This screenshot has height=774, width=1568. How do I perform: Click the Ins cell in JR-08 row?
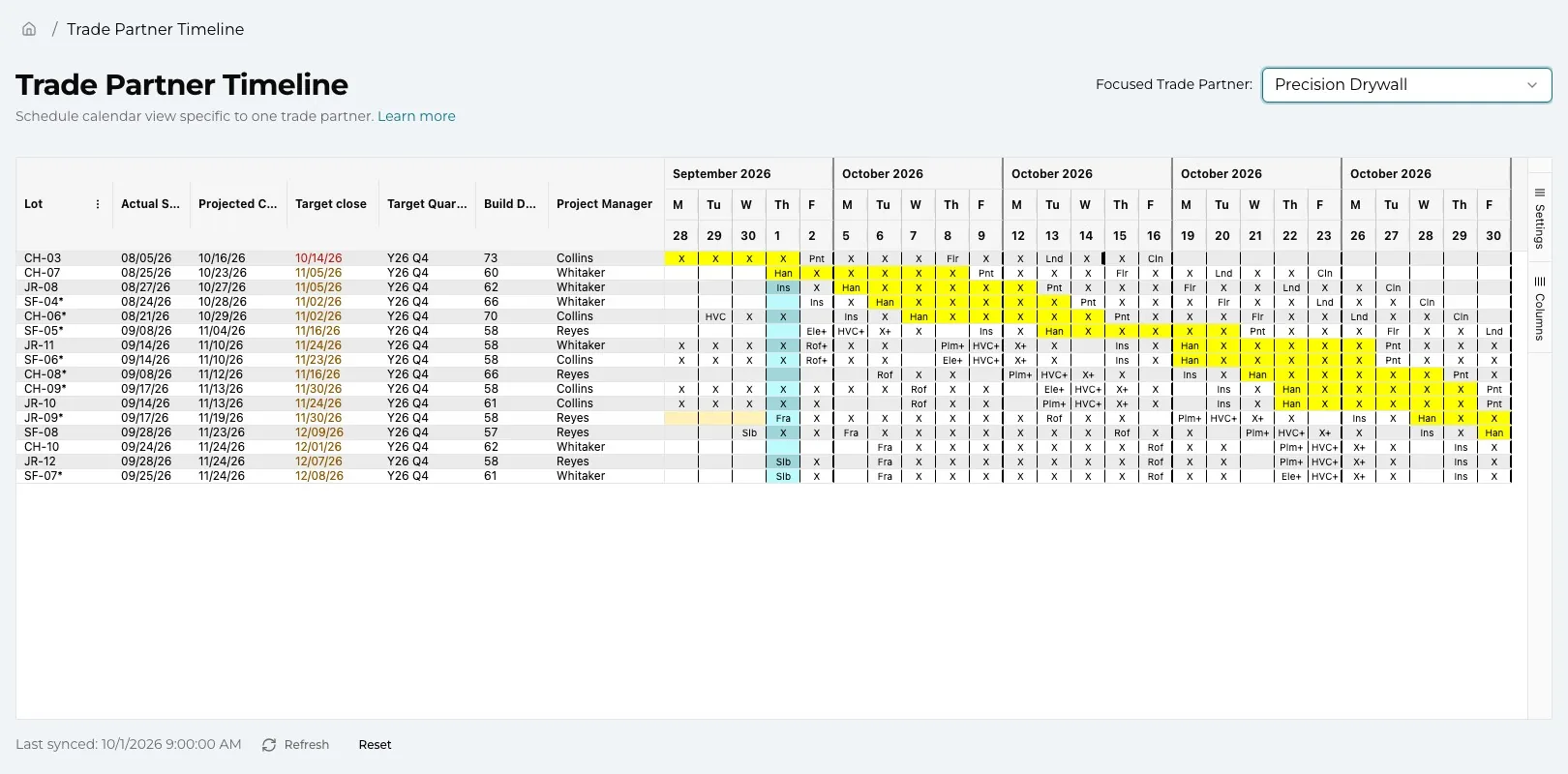tap(783, 287)
